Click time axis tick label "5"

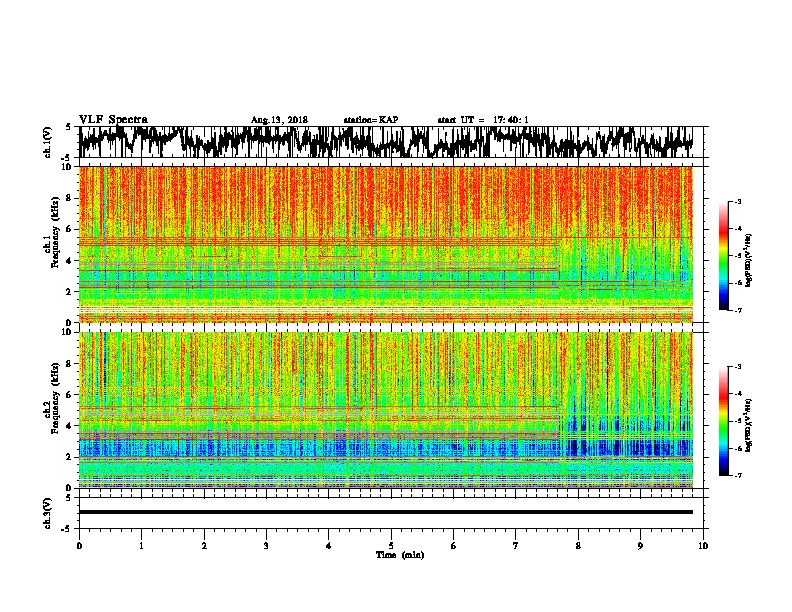pyautogui.click(x=391, y=546)
